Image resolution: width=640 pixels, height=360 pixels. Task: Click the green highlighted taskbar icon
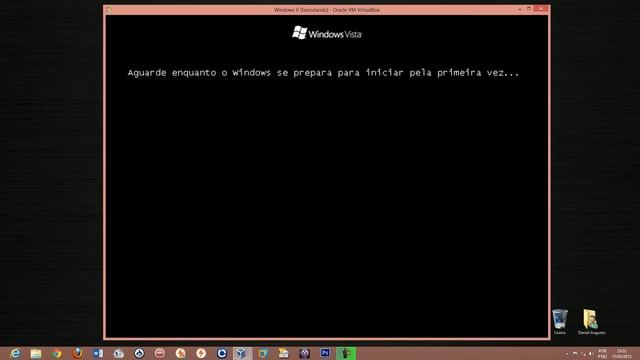click(346, 353)
